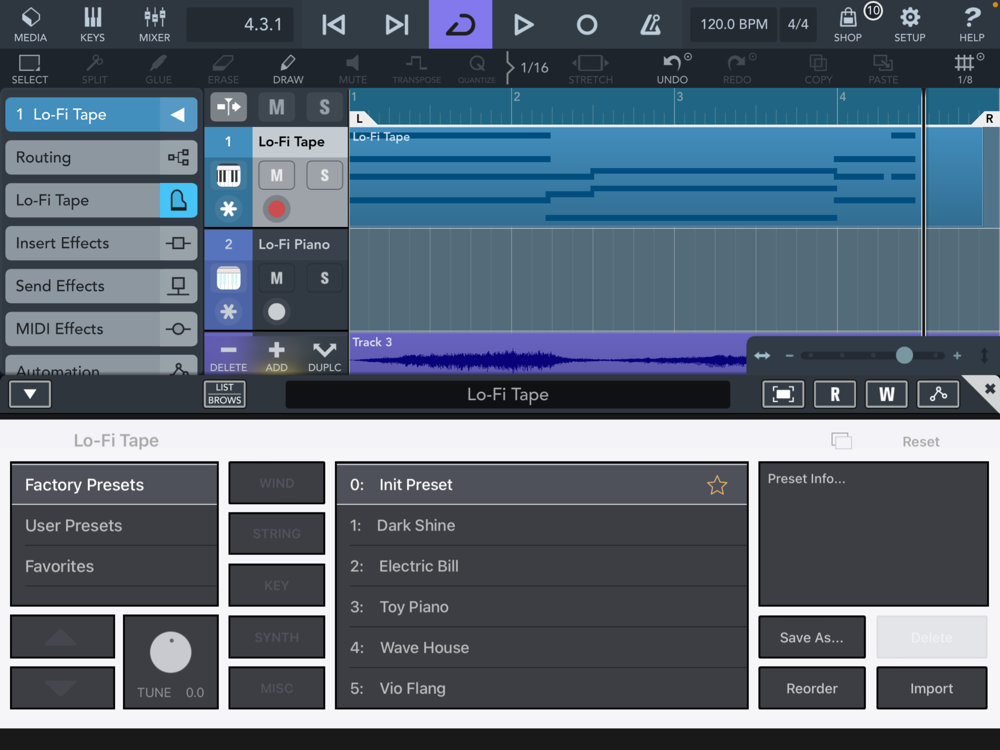
Task: Favorite the Init Preset star
Action: [x=717, y=485]
